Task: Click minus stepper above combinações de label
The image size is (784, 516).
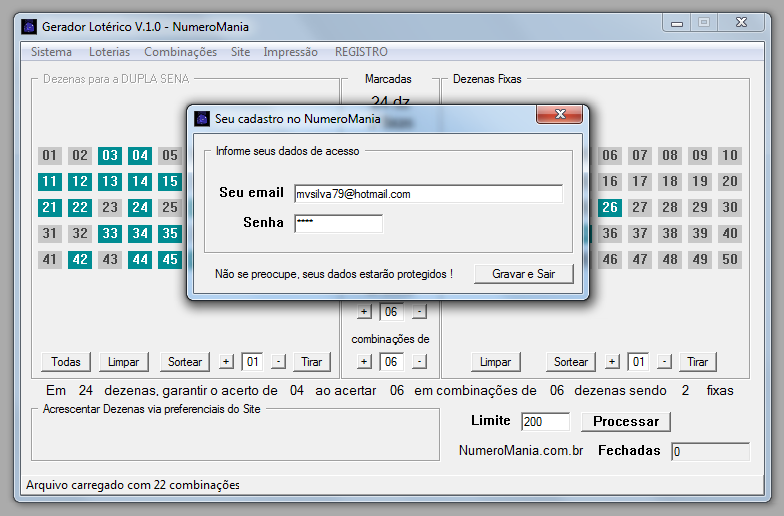Action: point(420,312)
